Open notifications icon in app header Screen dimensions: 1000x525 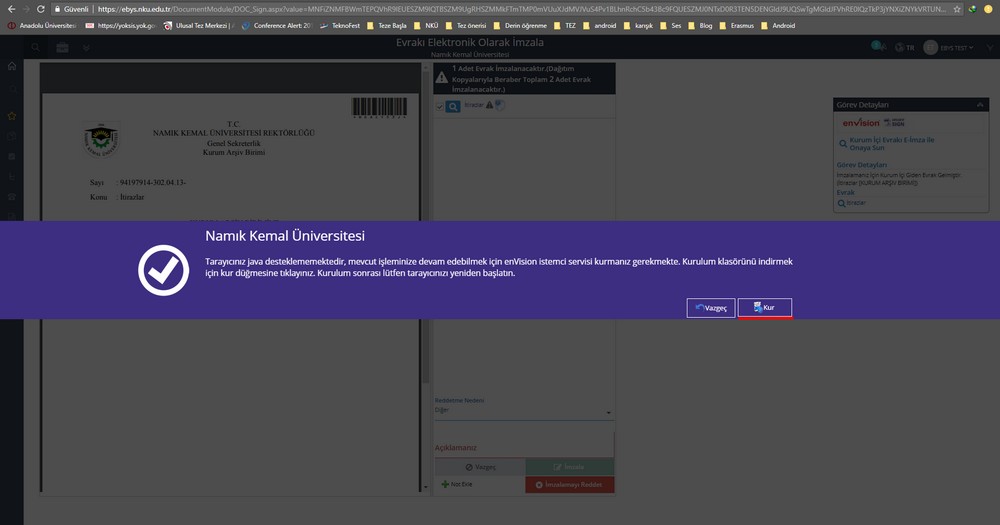(x=878, y=47)
